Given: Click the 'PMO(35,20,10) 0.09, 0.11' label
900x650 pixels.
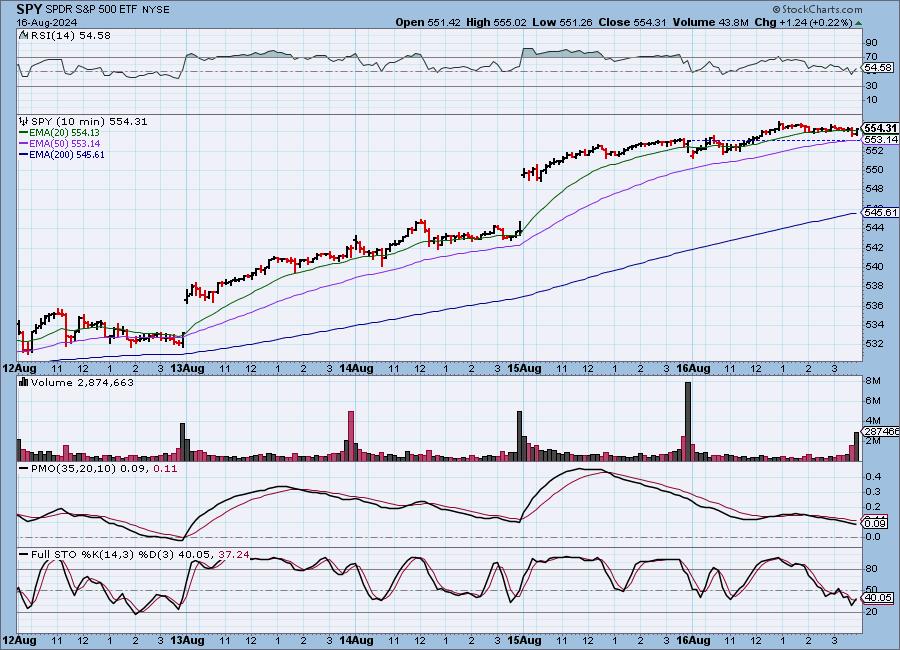Looking at the screenshot, I should [104, 469].
